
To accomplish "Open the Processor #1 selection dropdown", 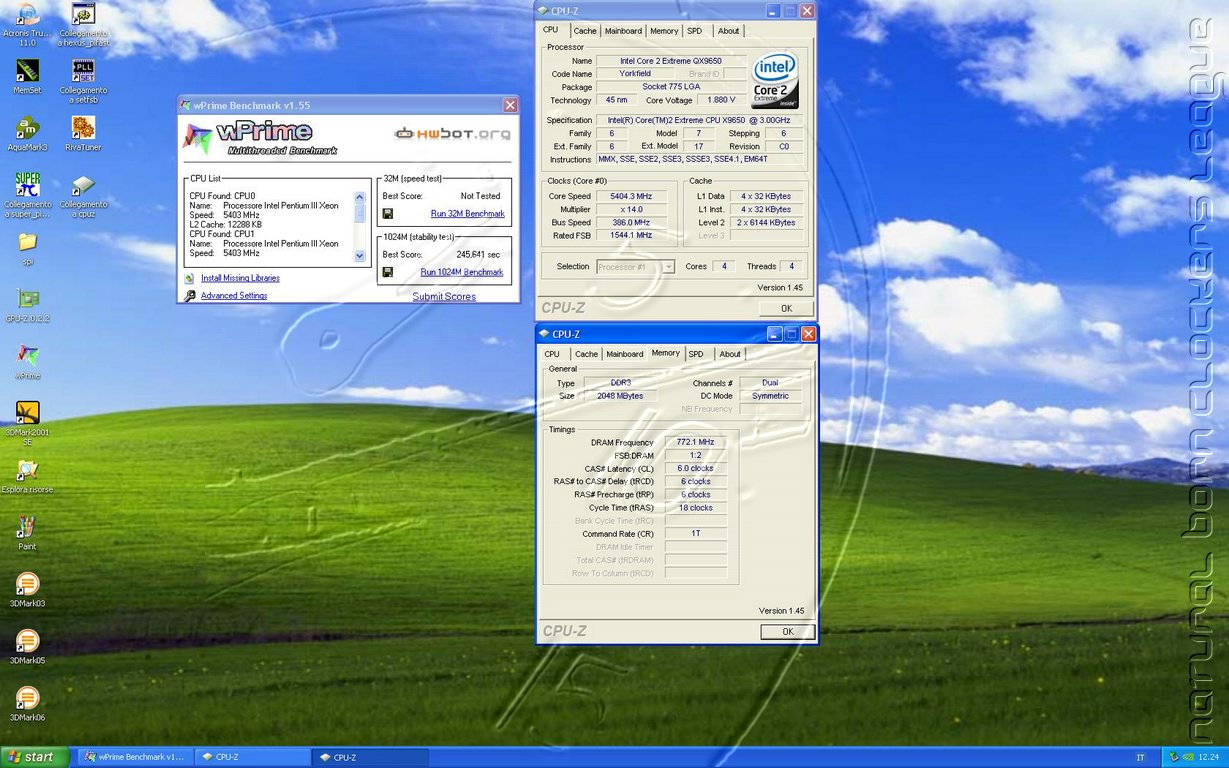I will (x=636, y=267).
